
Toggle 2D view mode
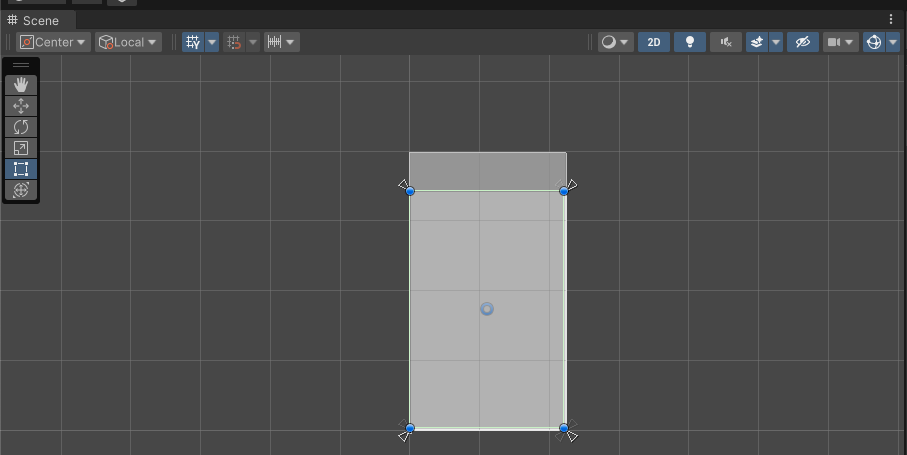653,42
